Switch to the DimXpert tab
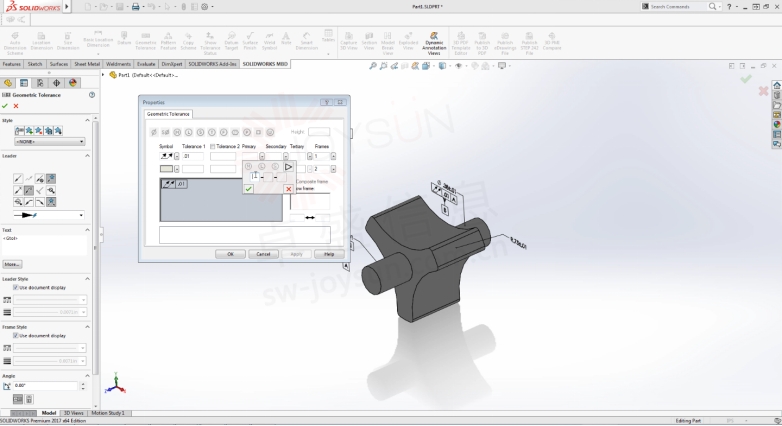Screen dimensions: 782x426 click(172, 64)
